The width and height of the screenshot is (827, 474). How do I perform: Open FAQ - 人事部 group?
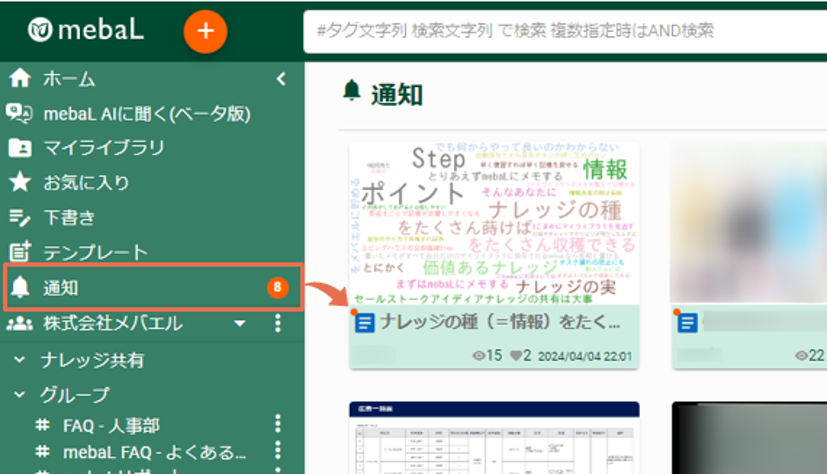point(111,425)
